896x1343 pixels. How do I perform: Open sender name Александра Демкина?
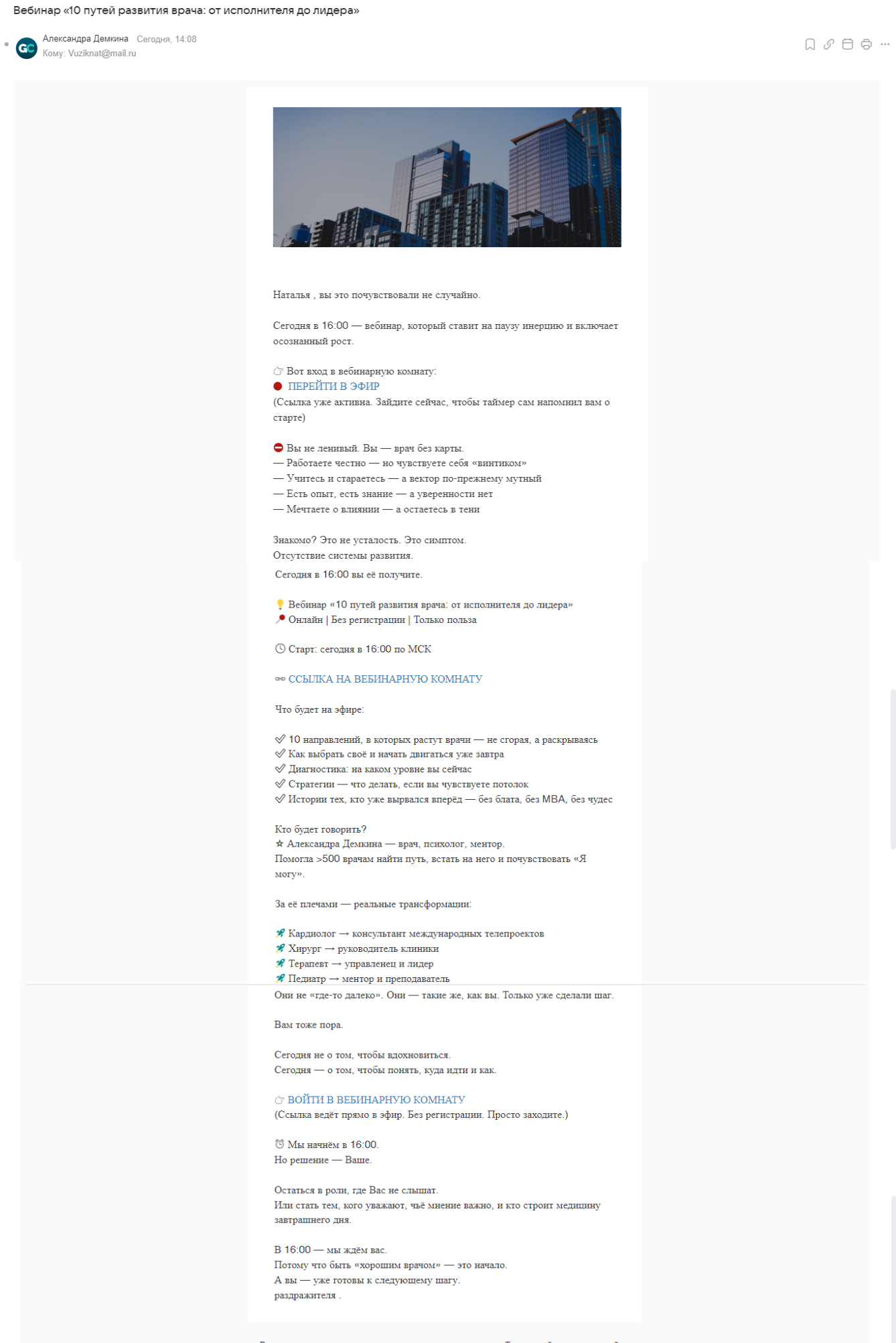click(x=85, y=39)
